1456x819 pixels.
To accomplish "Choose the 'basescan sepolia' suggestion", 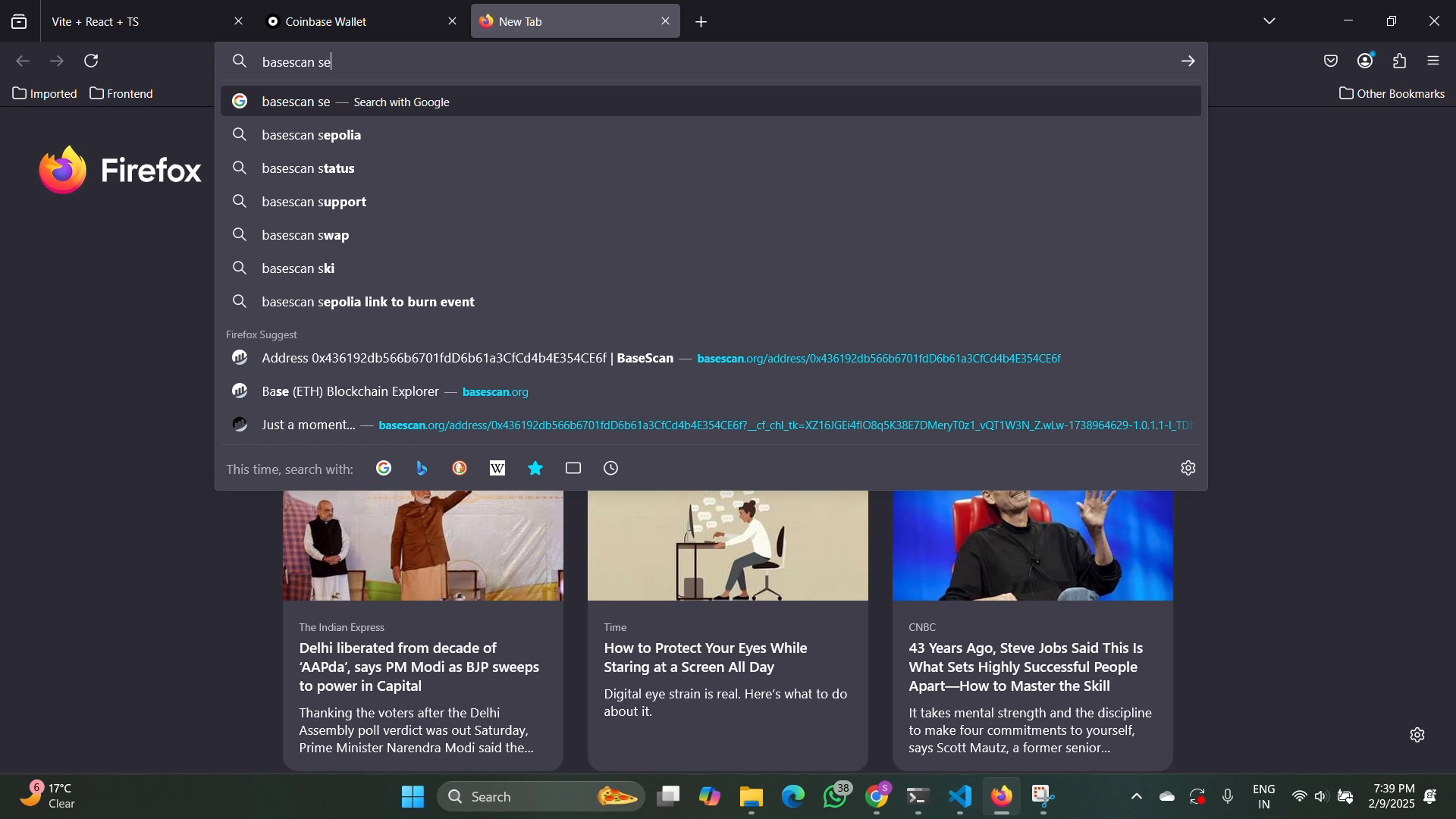I will point(711,135).
